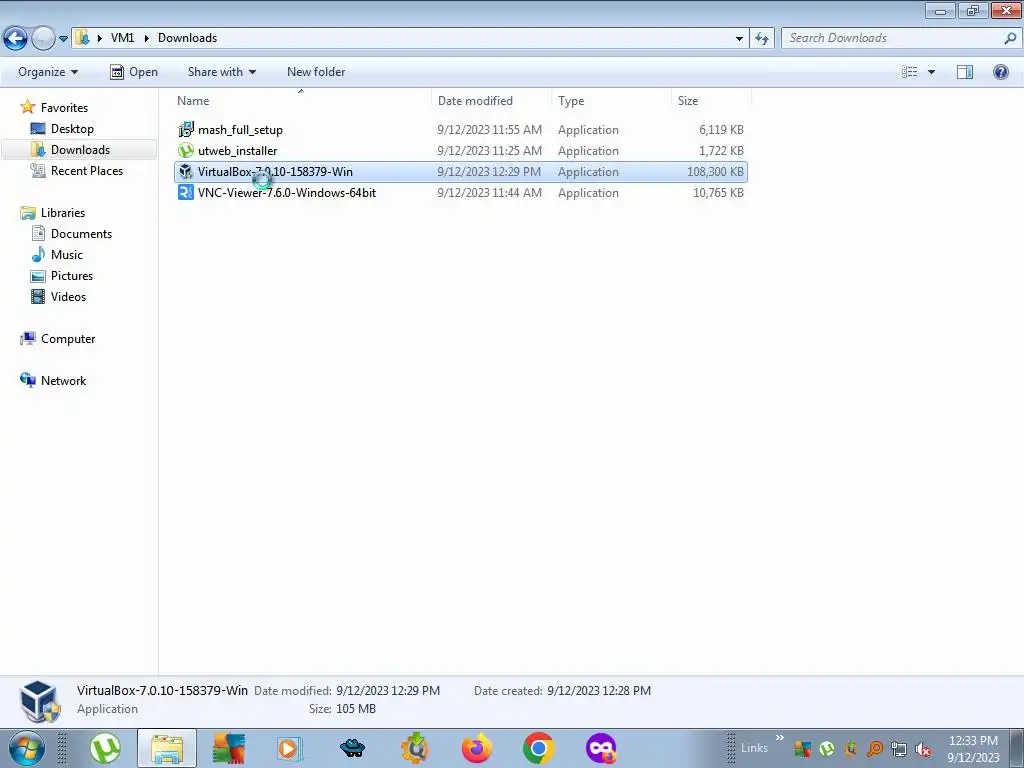Click the search magnifier icon

[1010, 38]
